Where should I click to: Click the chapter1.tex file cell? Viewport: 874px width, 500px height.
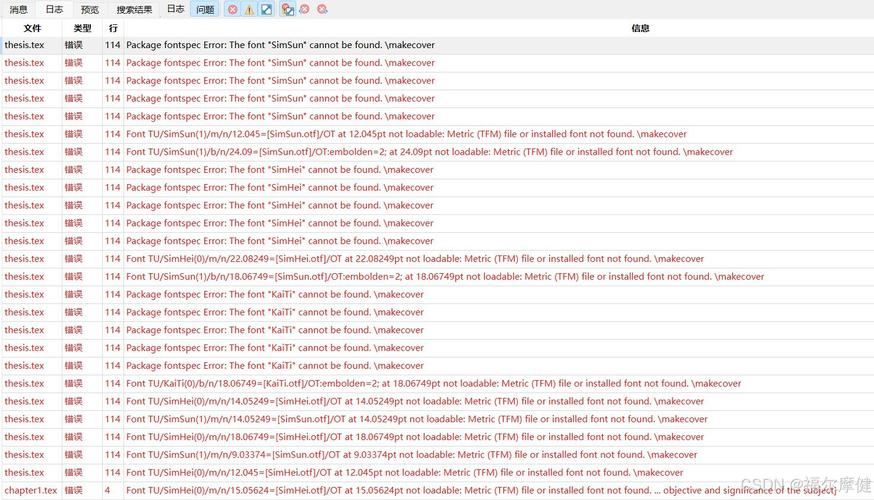pos(31,491)
